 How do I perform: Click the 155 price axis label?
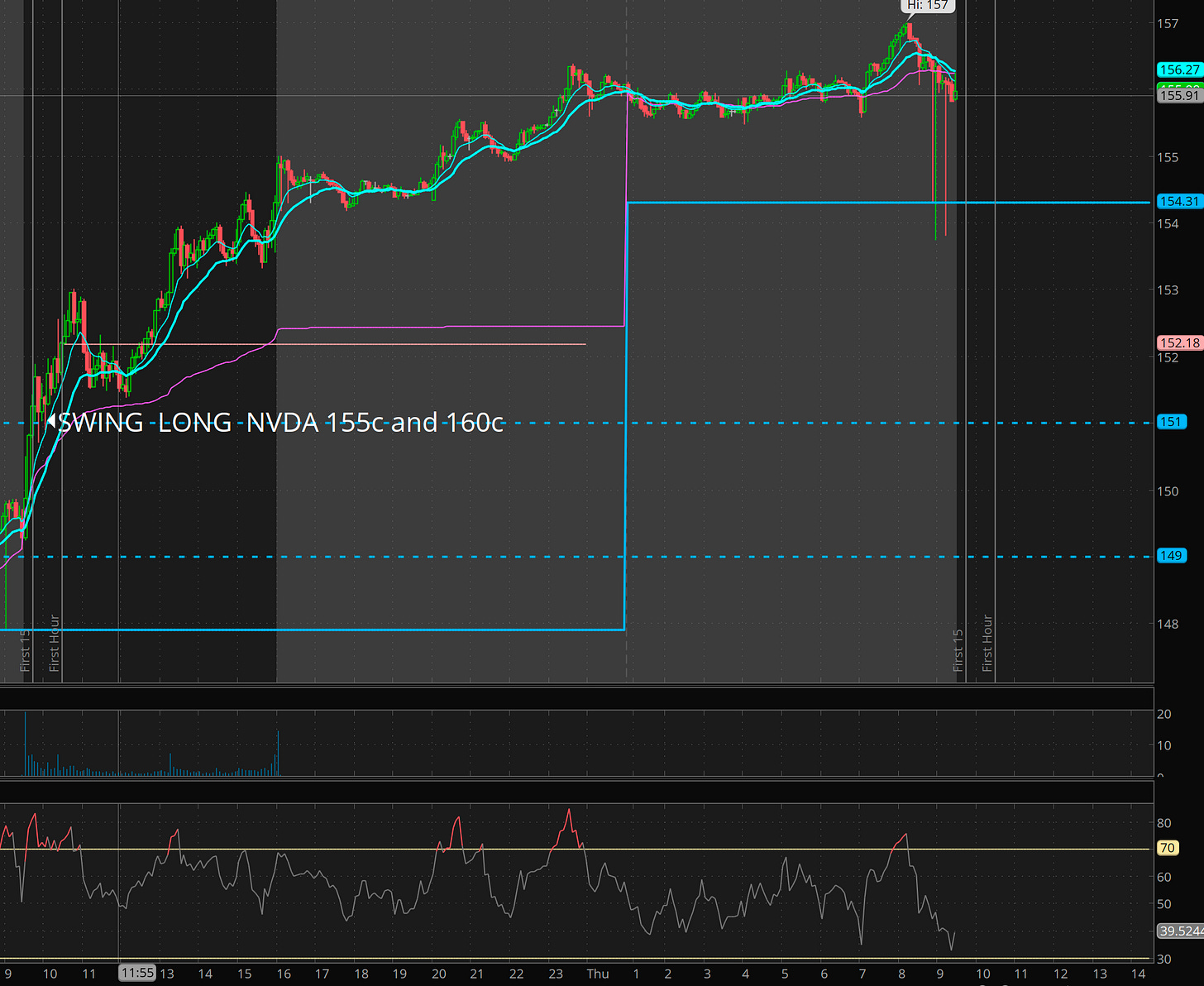pyautogui.click(x=1168, y=157)
